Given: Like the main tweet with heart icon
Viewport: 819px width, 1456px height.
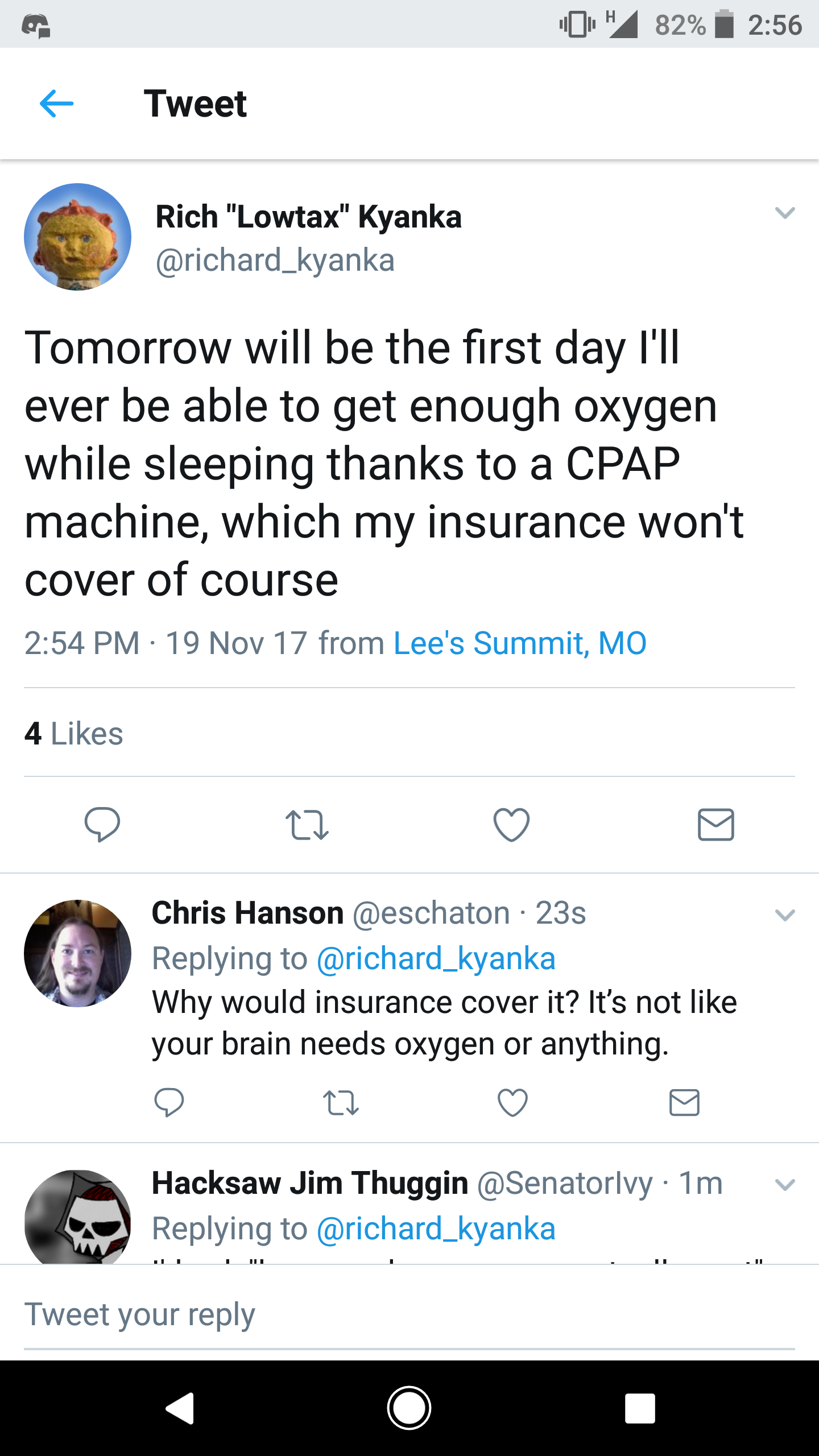Looking at the screenshot, I should (512, 824).
